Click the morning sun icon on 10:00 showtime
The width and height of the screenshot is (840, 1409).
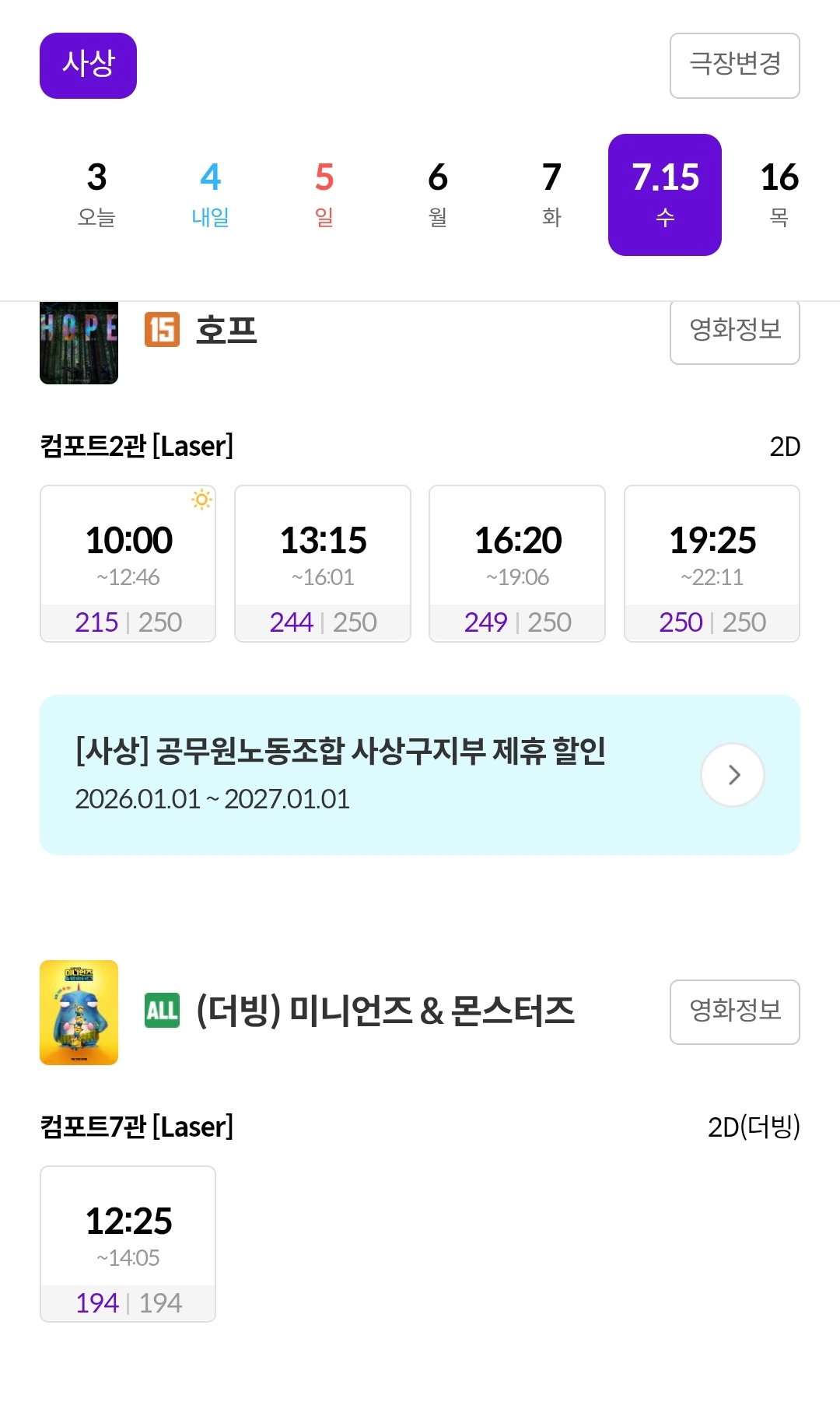click(x=201, y=499)
